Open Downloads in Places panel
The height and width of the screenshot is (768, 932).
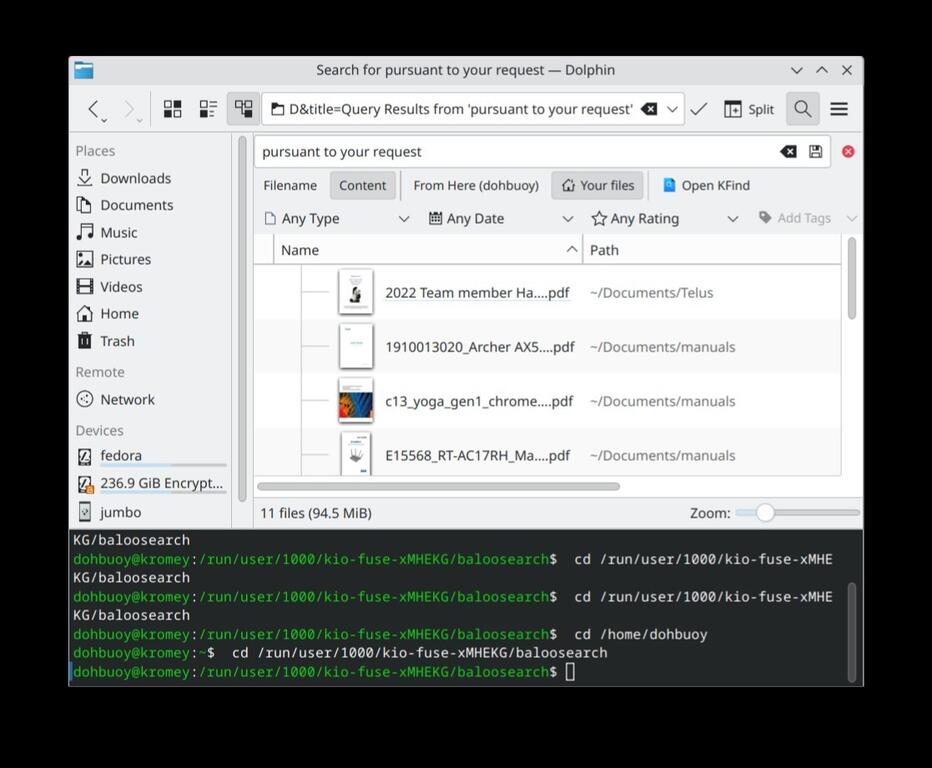coord(135,178)
